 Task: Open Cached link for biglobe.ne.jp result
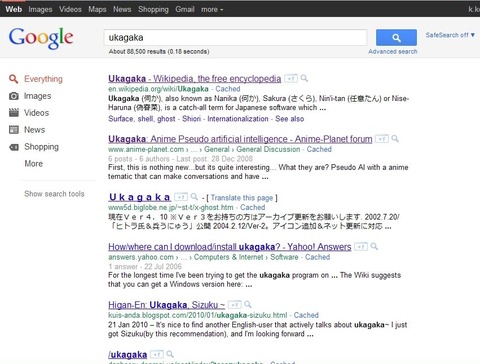[253, 207]
